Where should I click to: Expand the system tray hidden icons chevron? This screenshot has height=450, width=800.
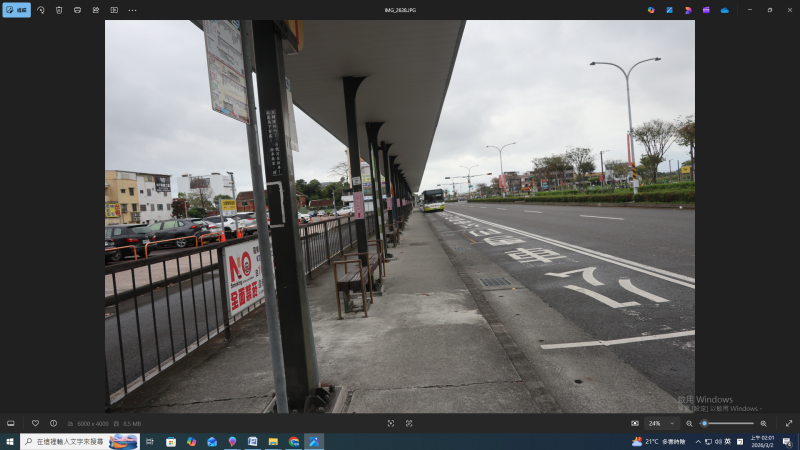(x=698, y=441)
